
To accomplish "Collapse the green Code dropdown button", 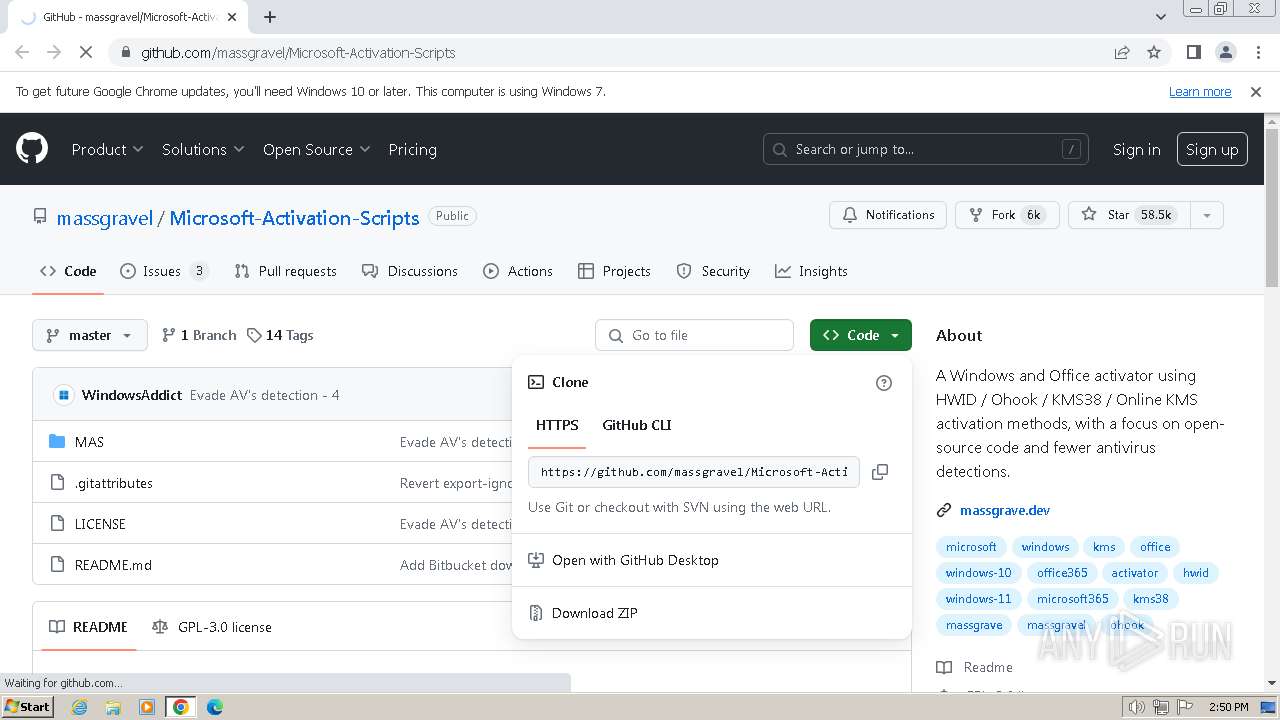I will tap(861, 335).
